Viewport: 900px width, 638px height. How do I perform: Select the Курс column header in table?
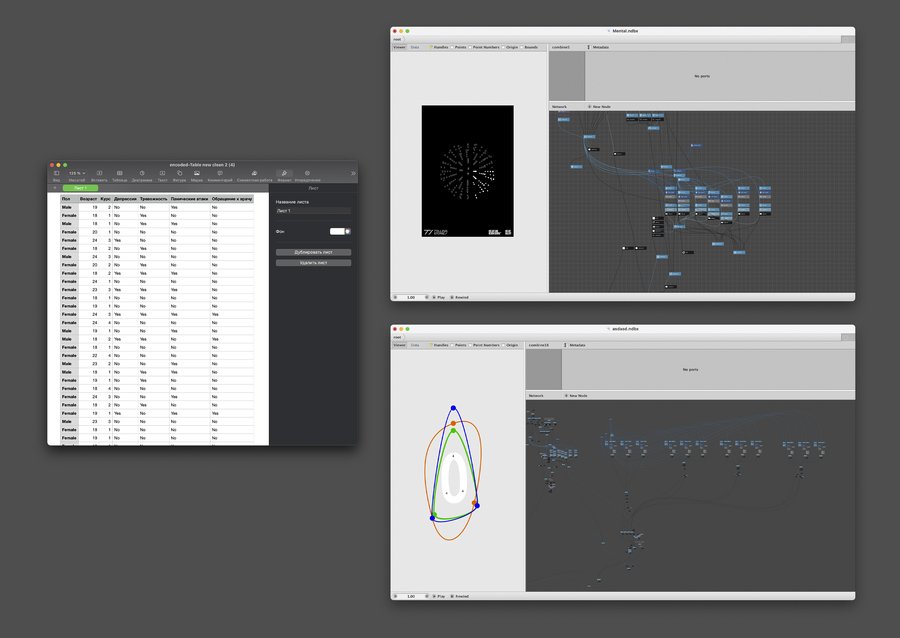[106, 199]
